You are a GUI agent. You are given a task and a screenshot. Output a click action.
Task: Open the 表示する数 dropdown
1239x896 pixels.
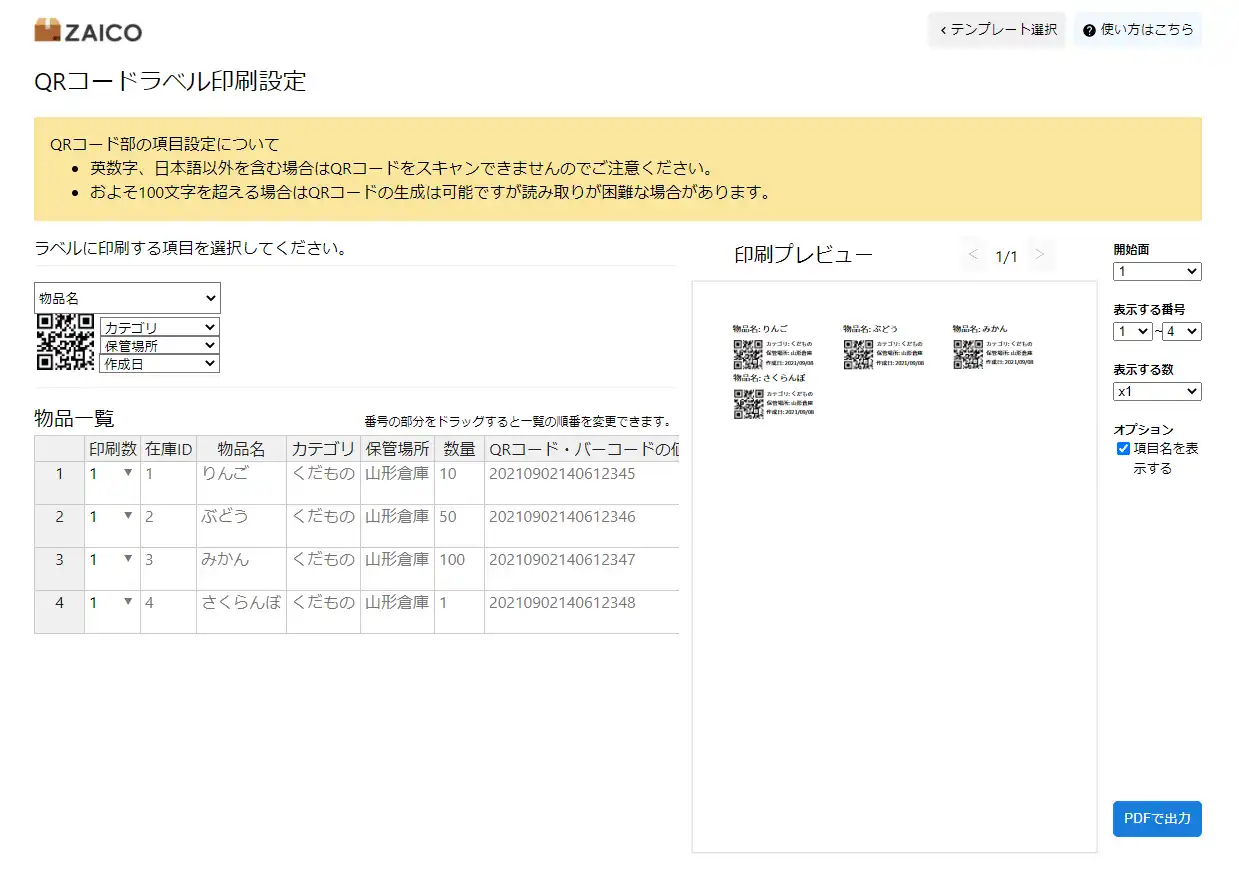1156,391
